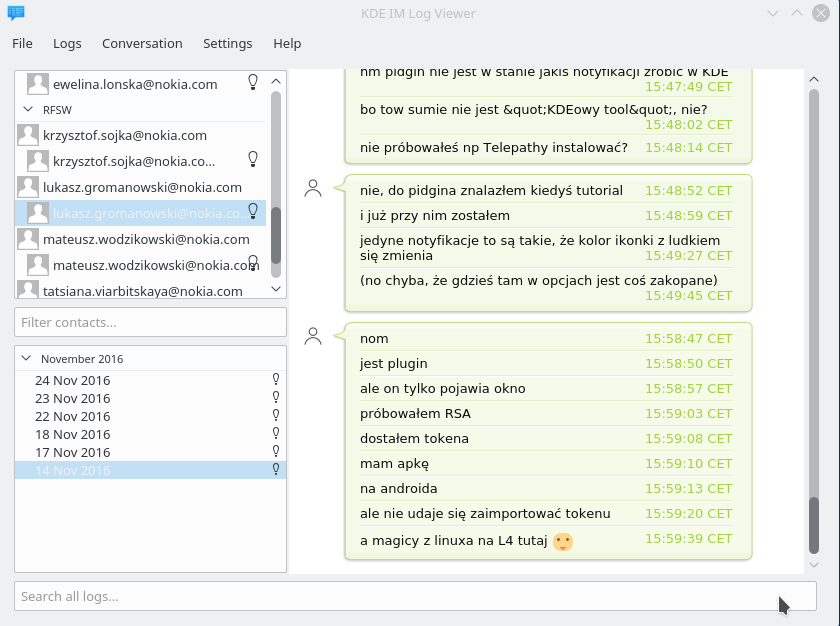Click up arrow of conversation scrollbar
The width and height of the screenshot is (840, 626).
[814, 79]
